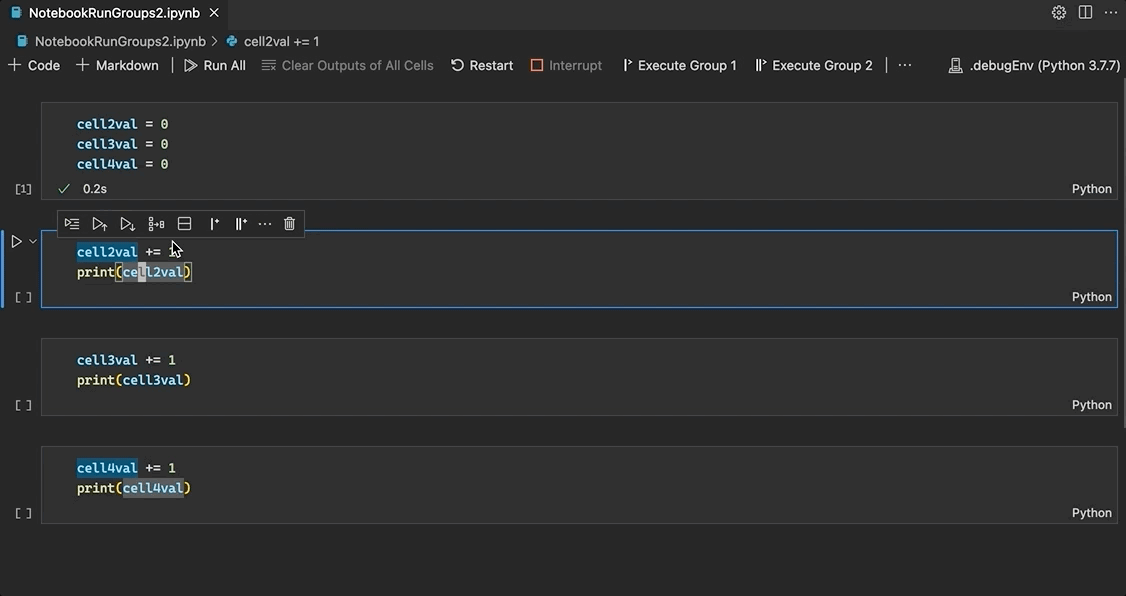Click the Debug Cell icon
Image resolution: width=1126 pixels, height=596 pixels.
(155, 223)
